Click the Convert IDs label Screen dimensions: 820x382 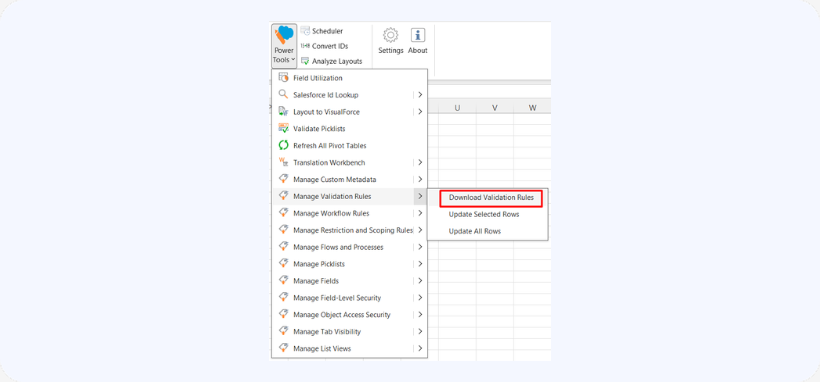click(330, 46)
